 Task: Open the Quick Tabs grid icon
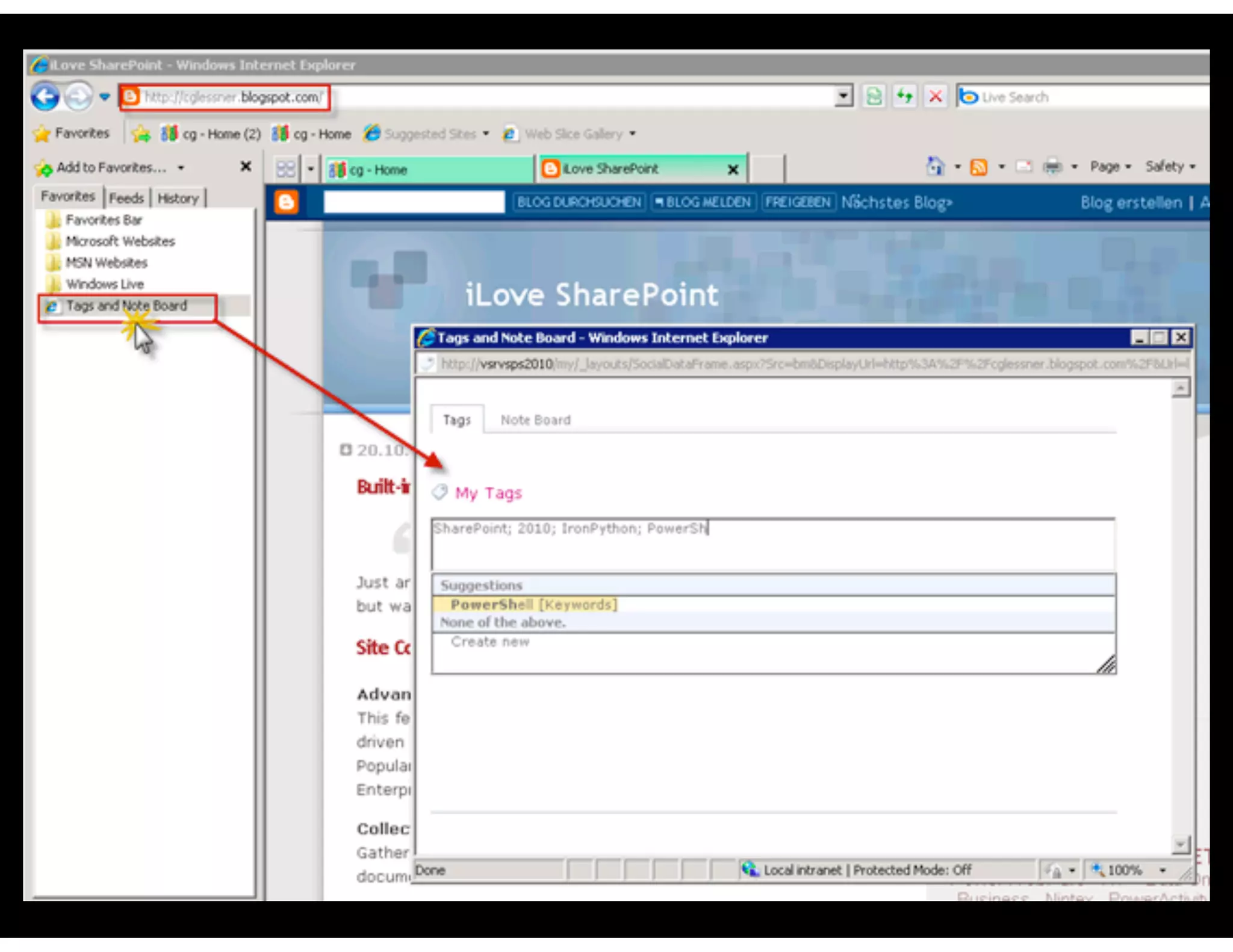[x=285, y=169]
